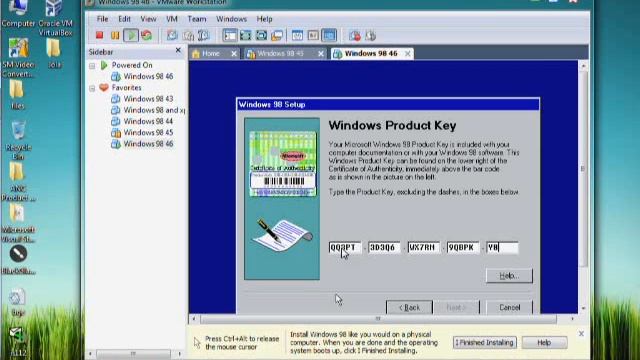Open the Snapshot Manager icon

[x=203, y=35]
